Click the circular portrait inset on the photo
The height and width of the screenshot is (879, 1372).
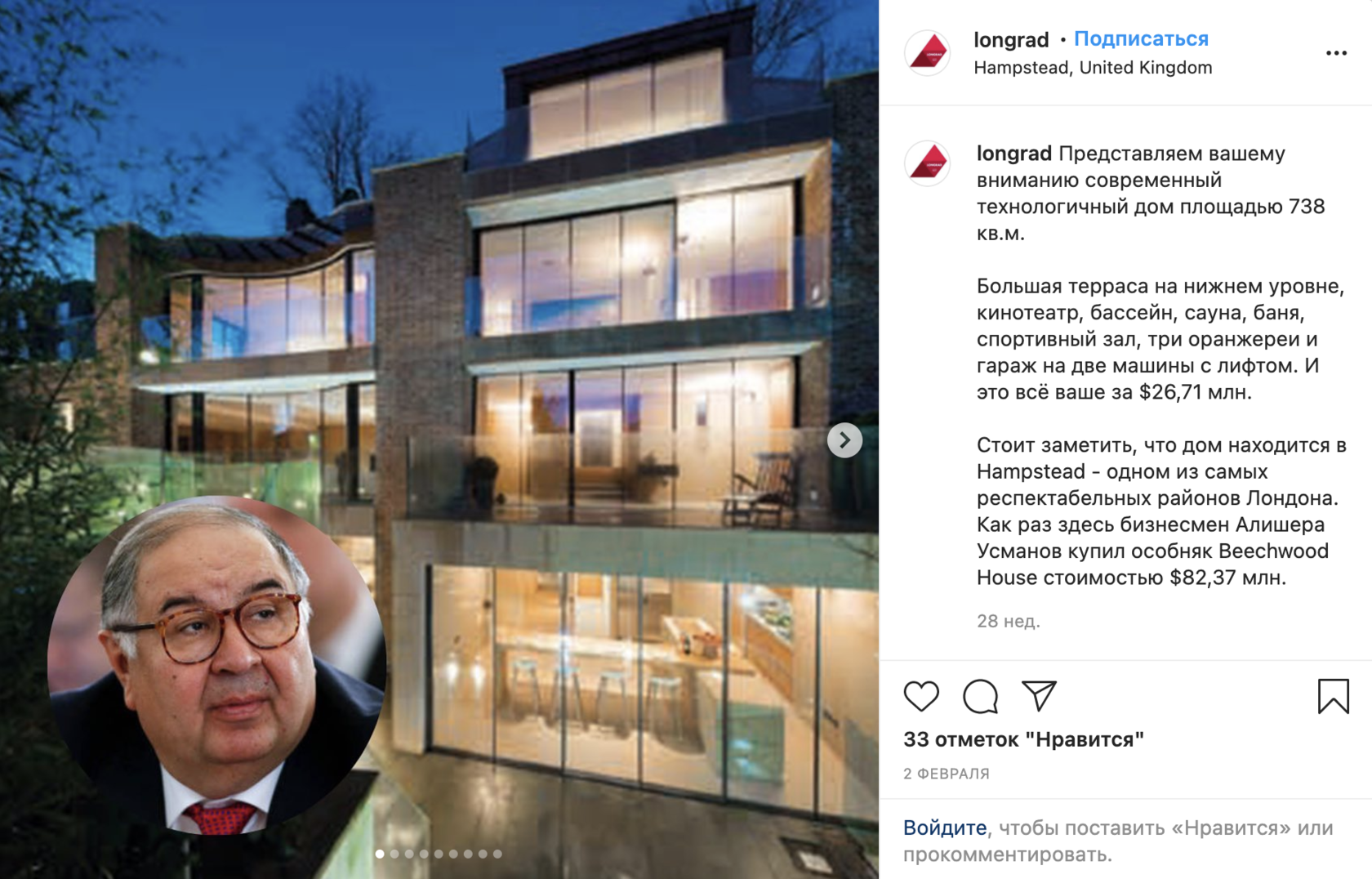[216, 664]
